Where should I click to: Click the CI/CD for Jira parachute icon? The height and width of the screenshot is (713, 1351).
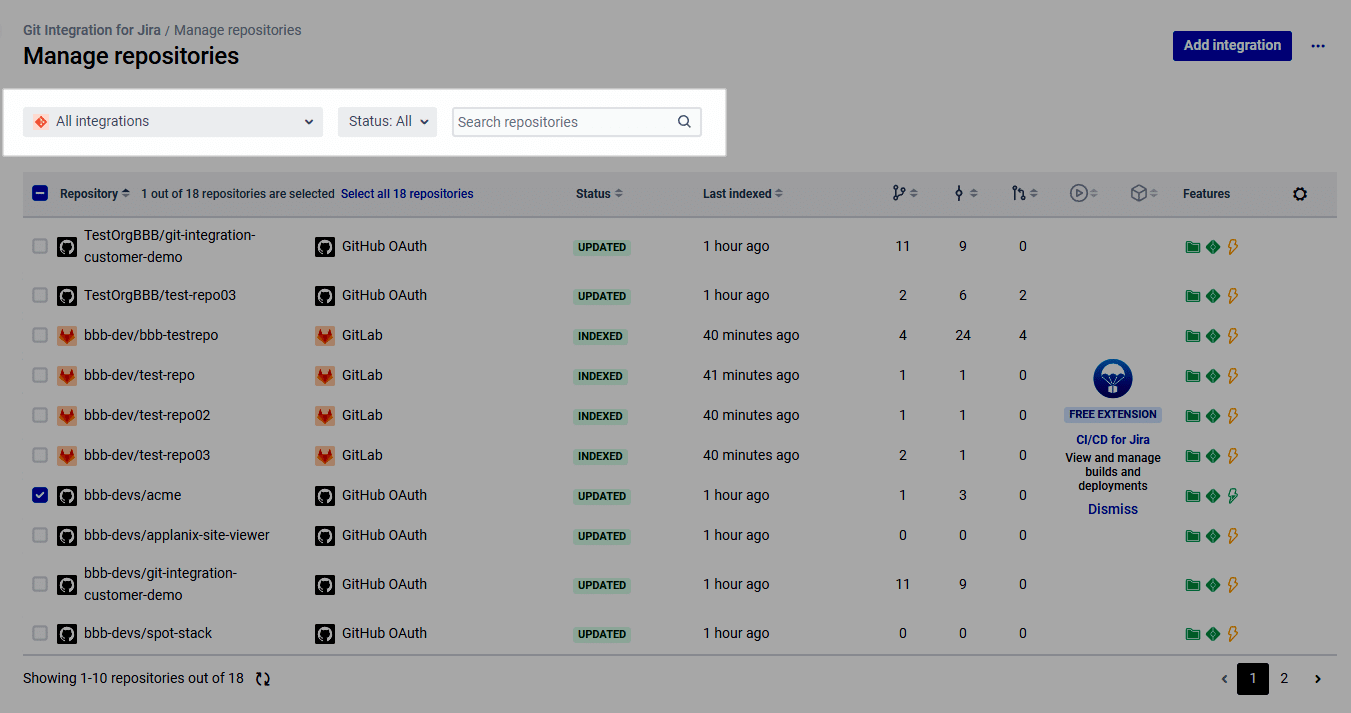[x=1113, y=379]
